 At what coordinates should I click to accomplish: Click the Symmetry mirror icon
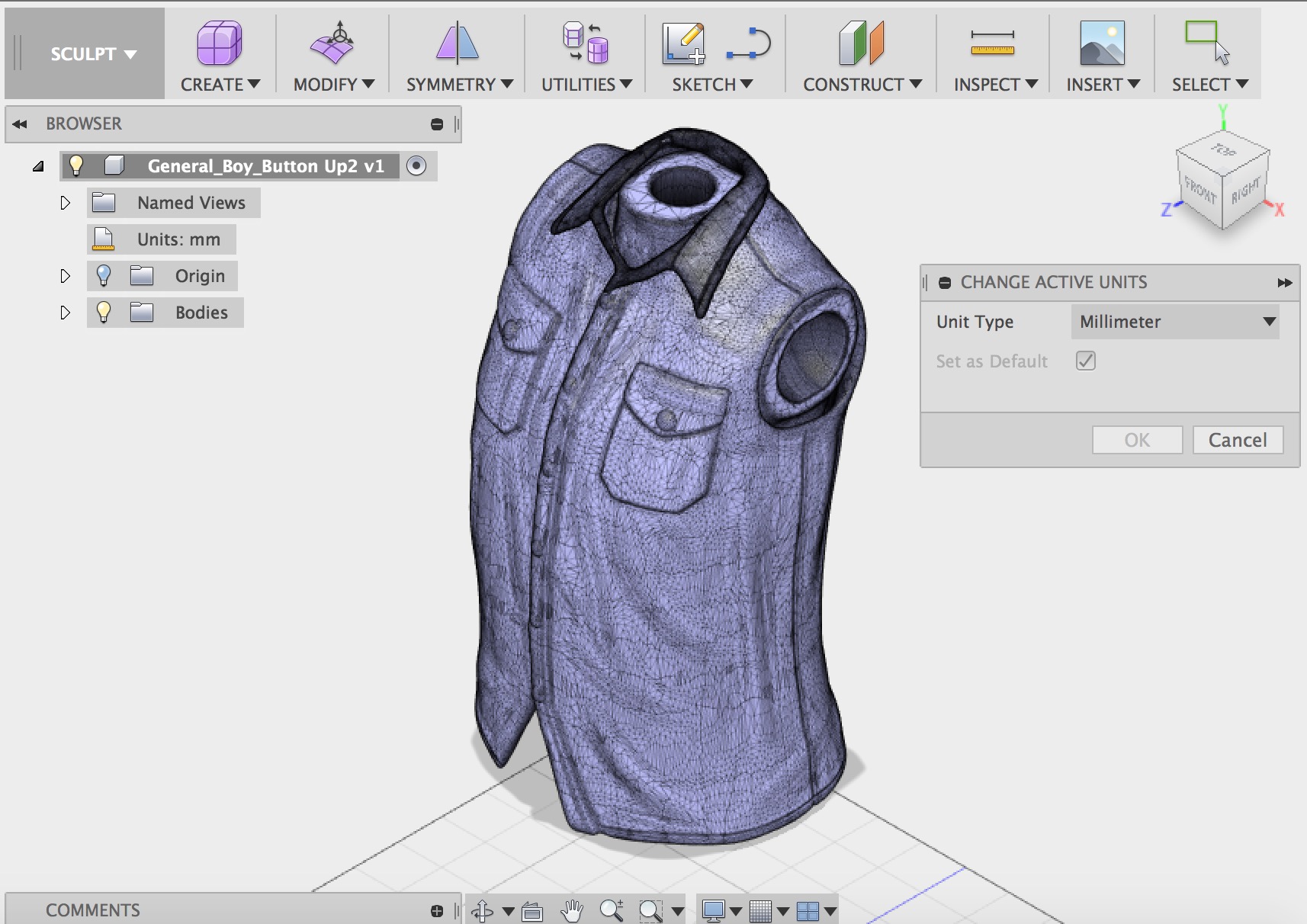point(458,43)
